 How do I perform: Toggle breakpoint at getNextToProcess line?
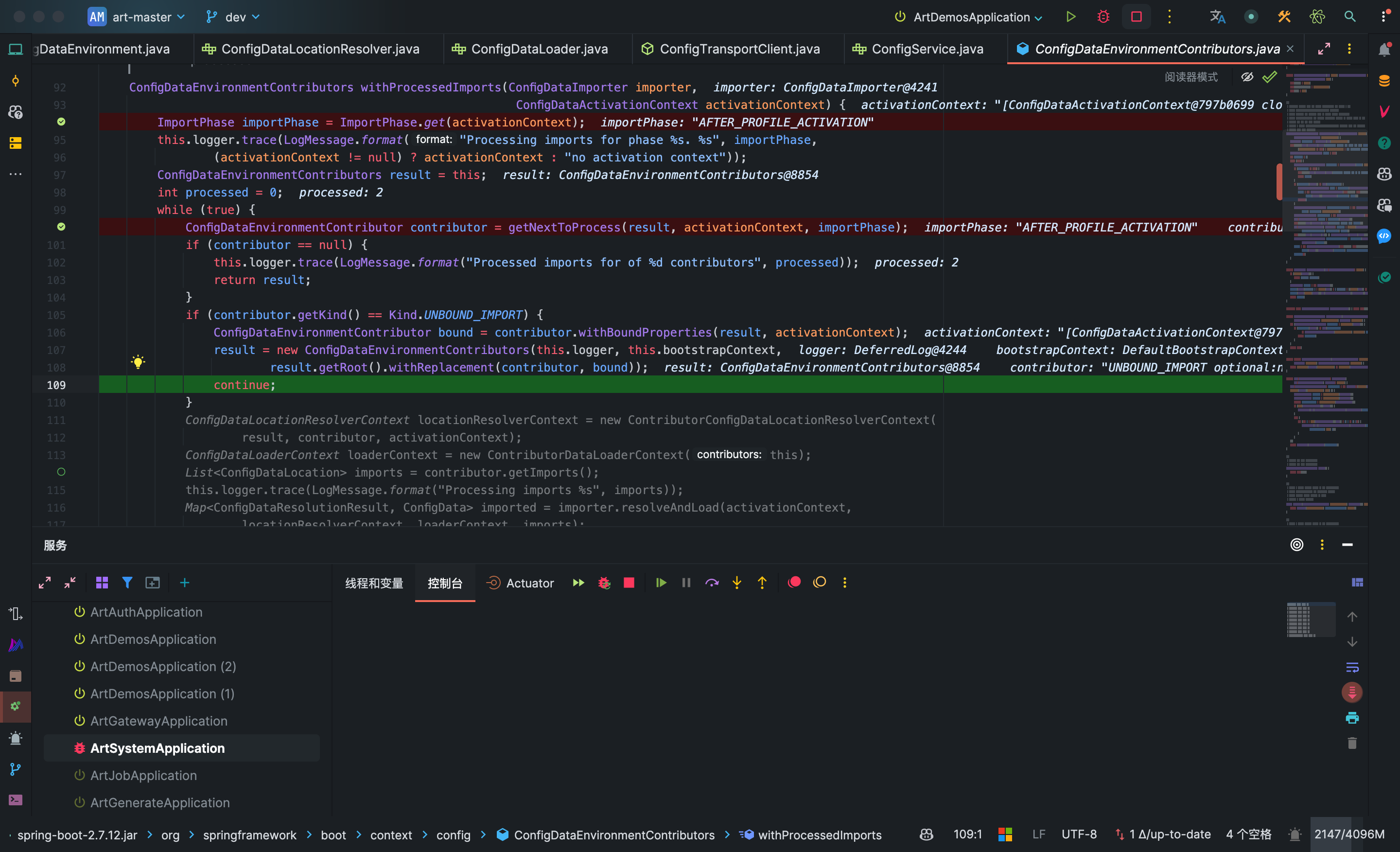pos(61,227)
